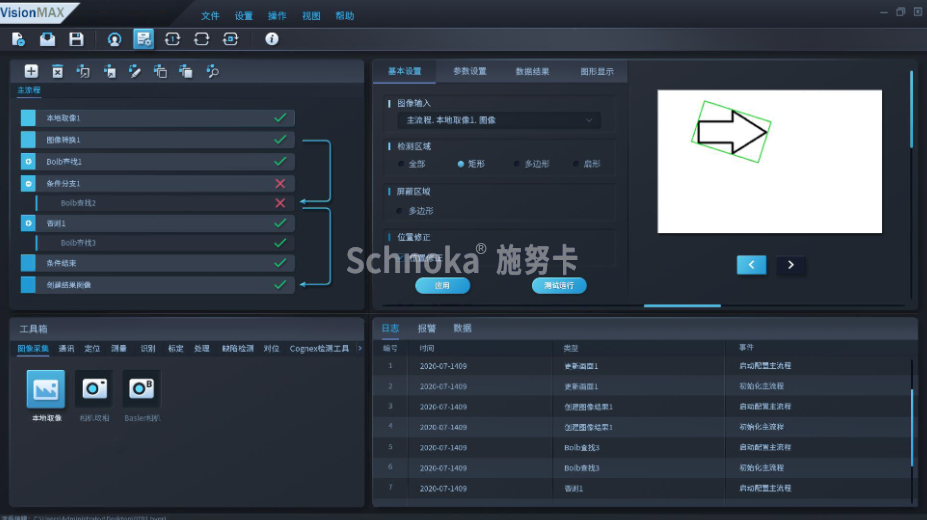This screenshot has width=927, height=520.
Task: Click the 测试运行 test run button
Action: (x=559, y=285)
